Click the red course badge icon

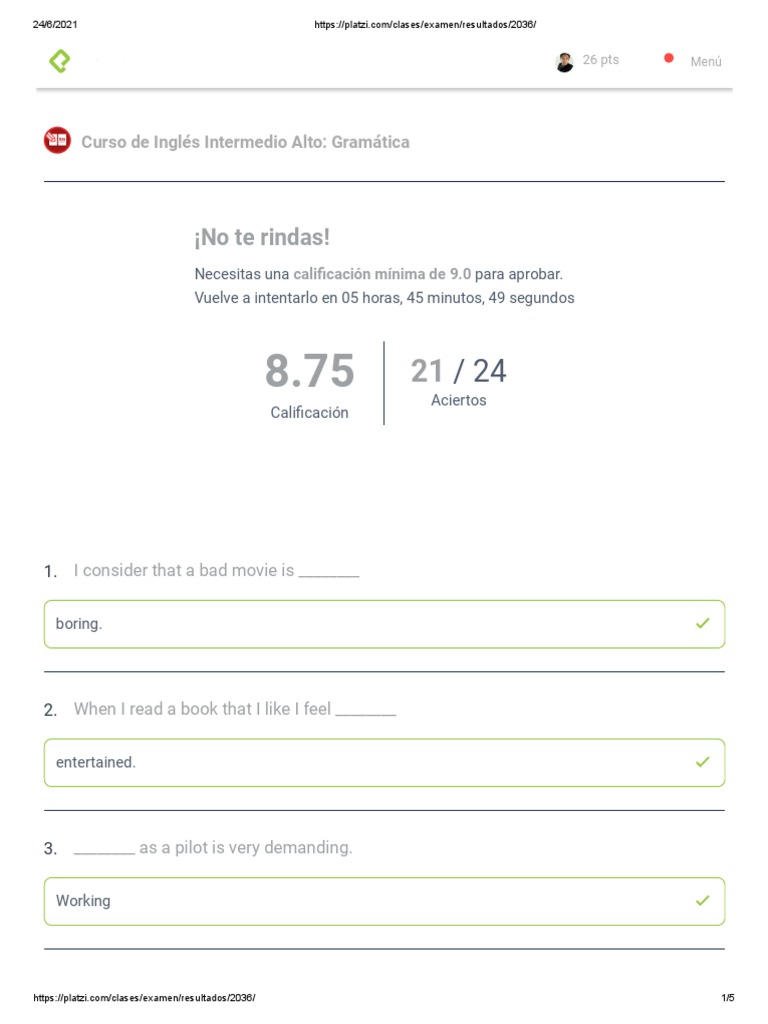pos(57,140)
